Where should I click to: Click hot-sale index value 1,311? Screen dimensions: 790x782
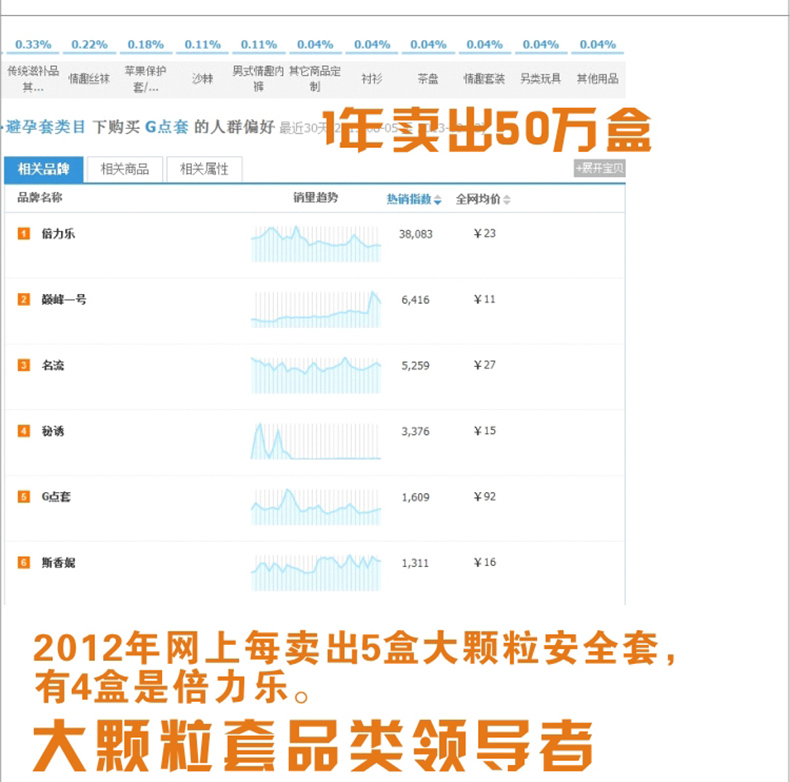[415, 563]
